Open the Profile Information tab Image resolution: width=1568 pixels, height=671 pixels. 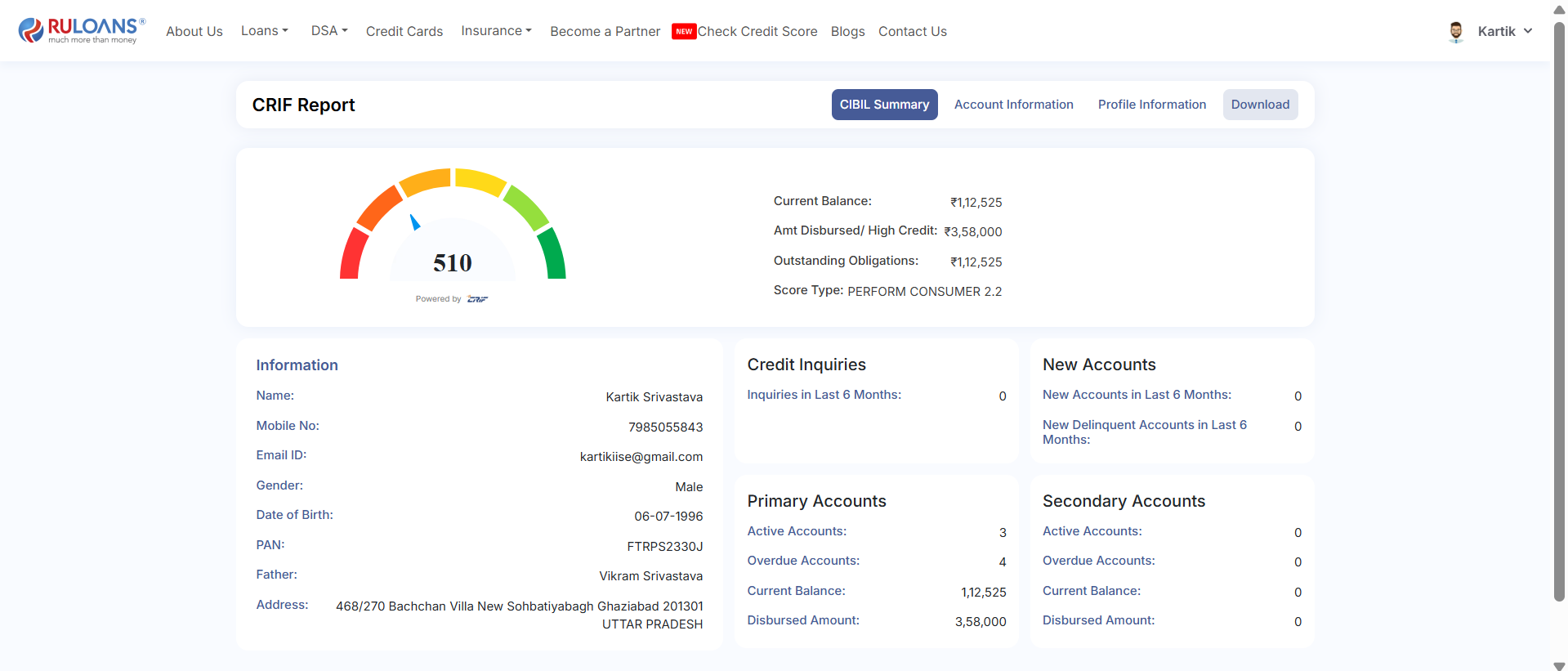click(1151, 105)
